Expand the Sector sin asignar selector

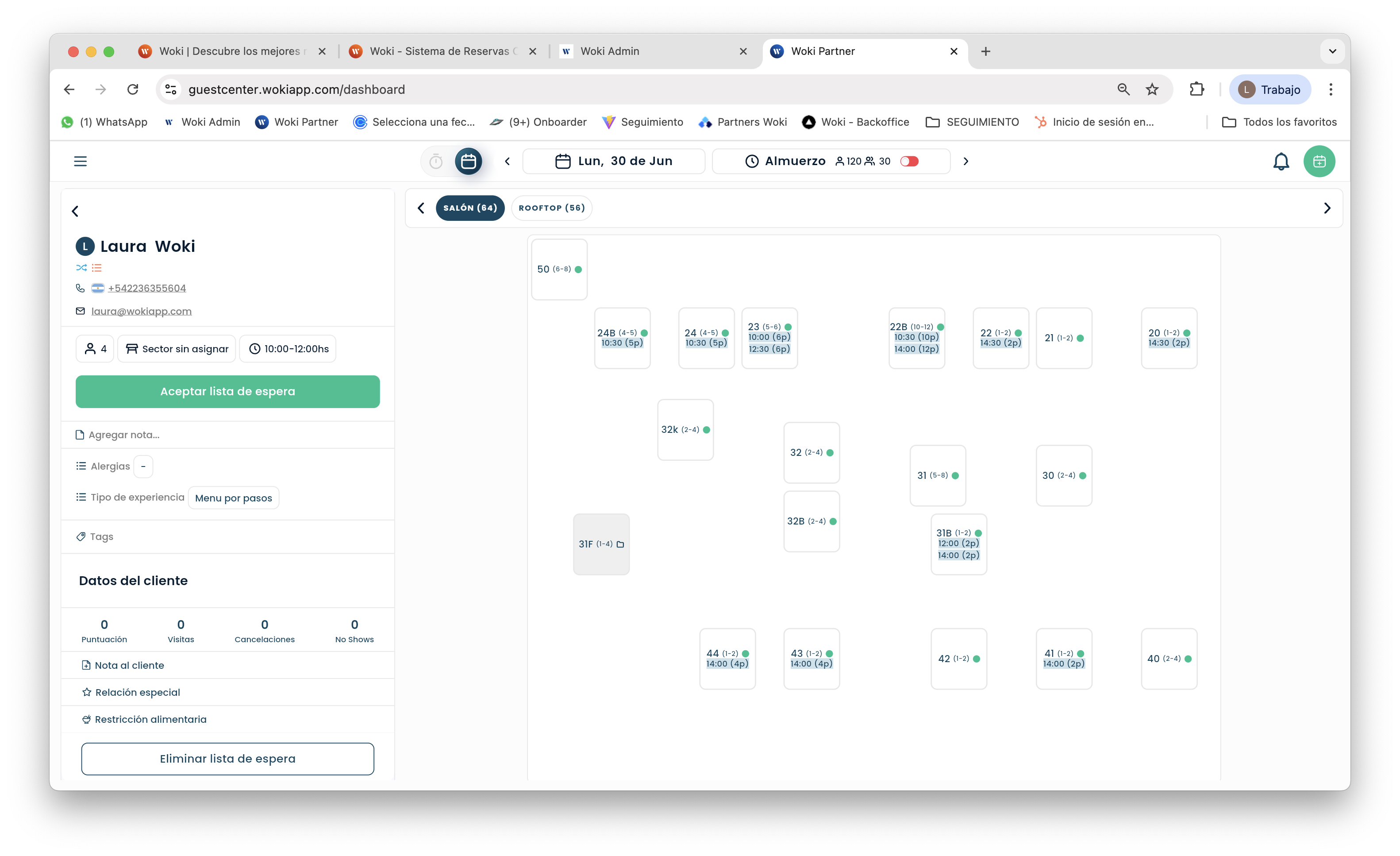tap(177, 349)
